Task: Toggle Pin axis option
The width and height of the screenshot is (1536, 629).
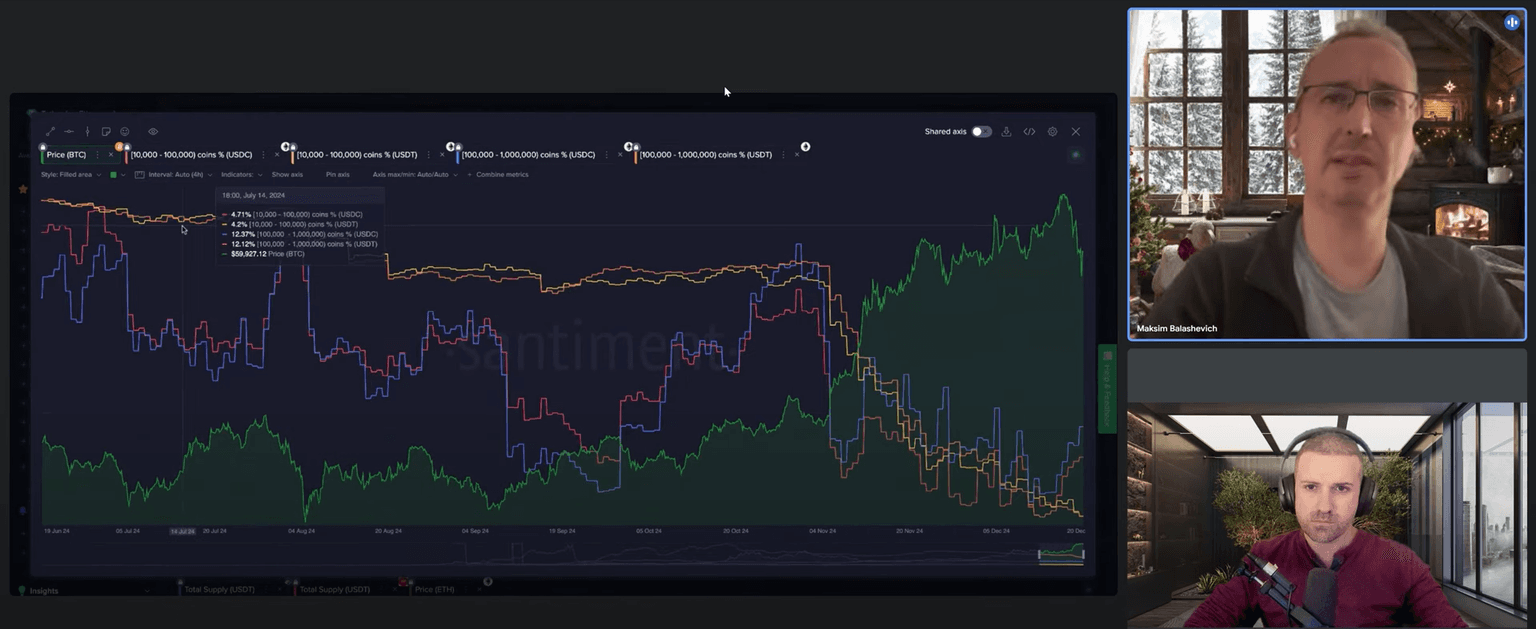Action: 337,175
